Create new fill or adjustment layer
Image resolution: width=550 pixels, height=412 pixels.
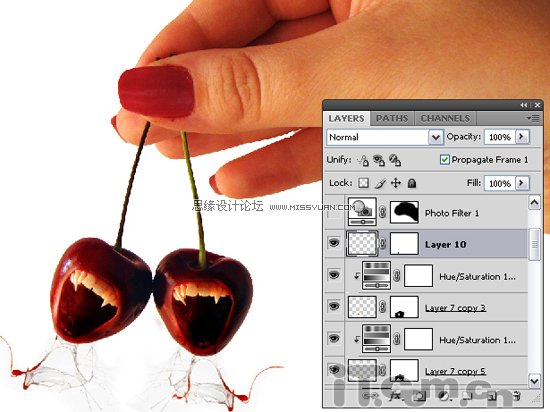(x=444, y=396)
